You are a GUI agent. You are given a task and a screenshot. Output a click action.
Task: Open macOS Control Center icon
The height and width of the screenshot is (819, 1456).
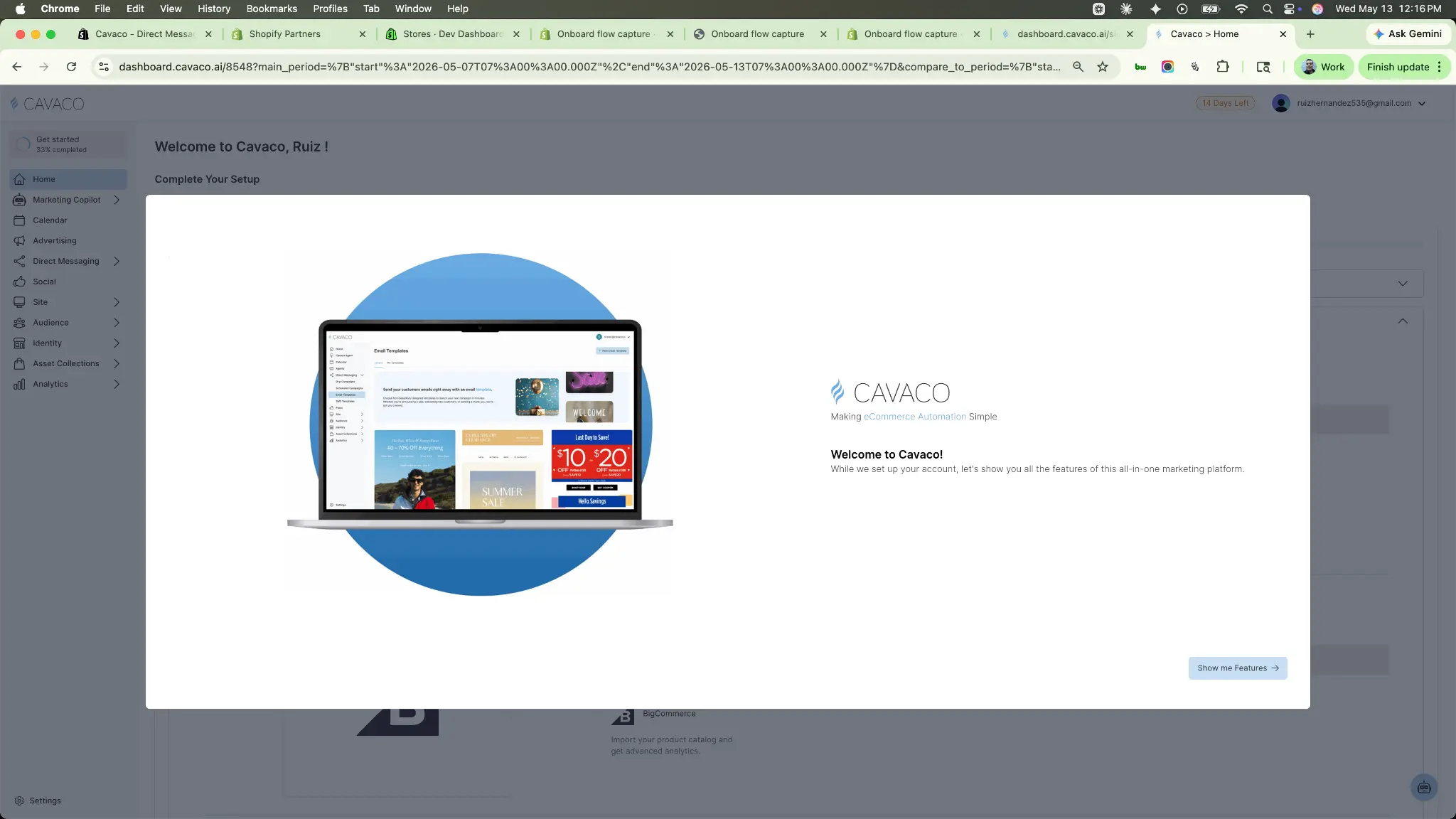pos(1290,9)
